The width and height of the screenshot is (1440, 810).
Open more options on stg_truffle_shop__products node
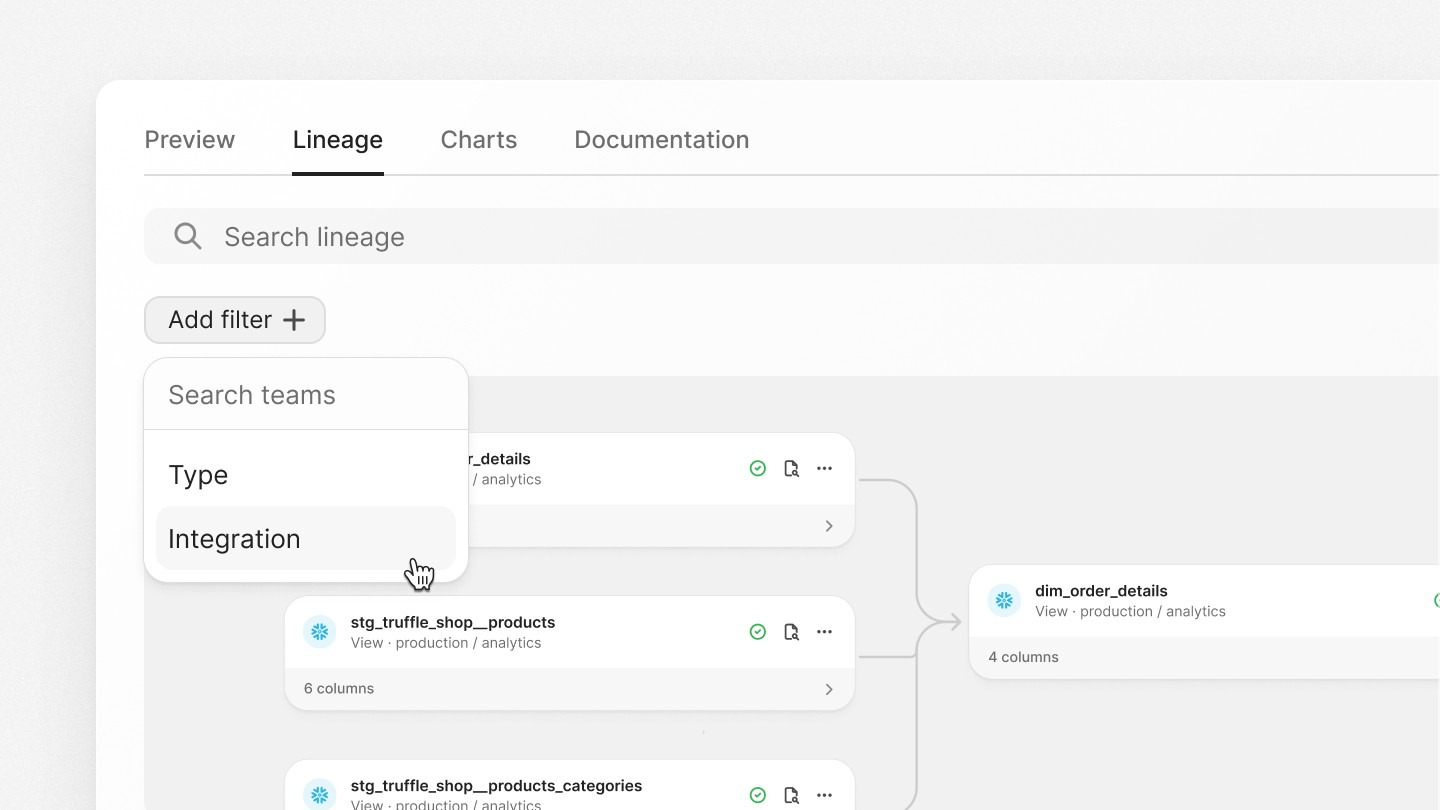tap(824, 632)
